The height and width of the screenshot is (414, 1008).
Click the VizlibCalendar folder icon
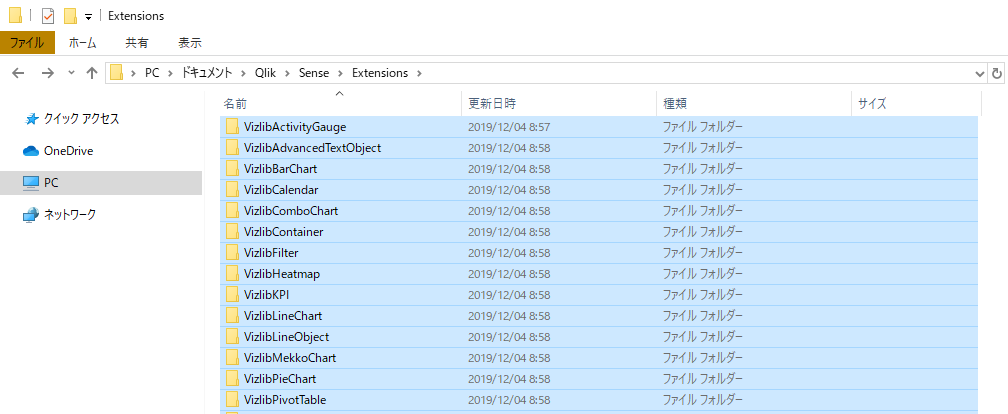232,190
